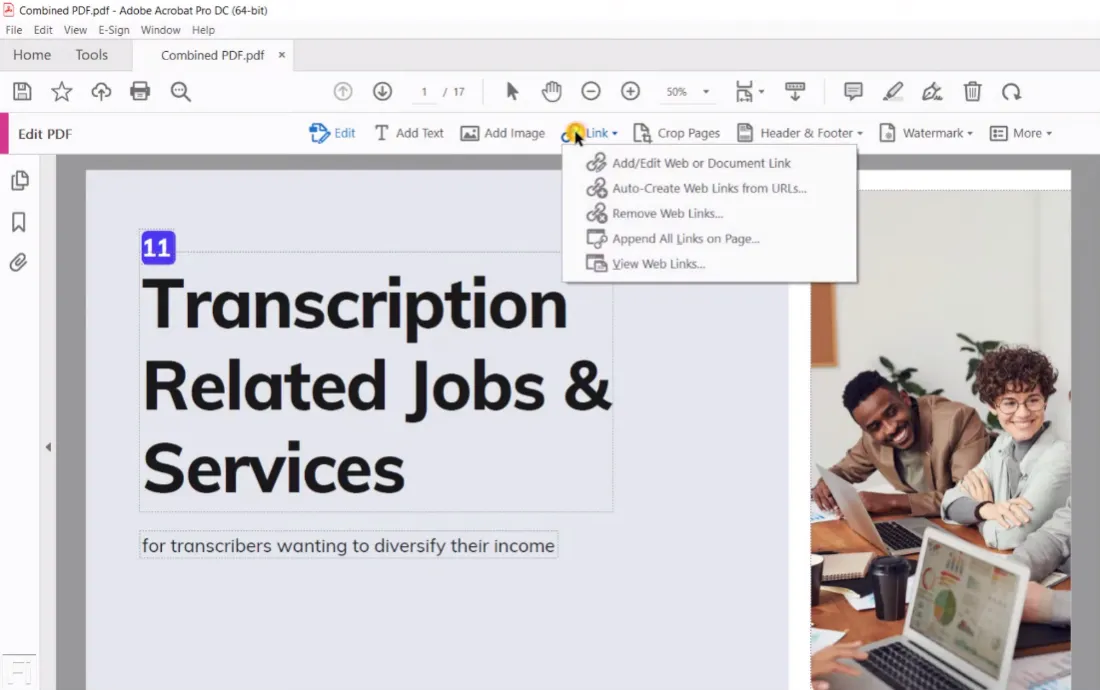
Task: Collapse the left navigation pane arrow
Action: [48, 447]
